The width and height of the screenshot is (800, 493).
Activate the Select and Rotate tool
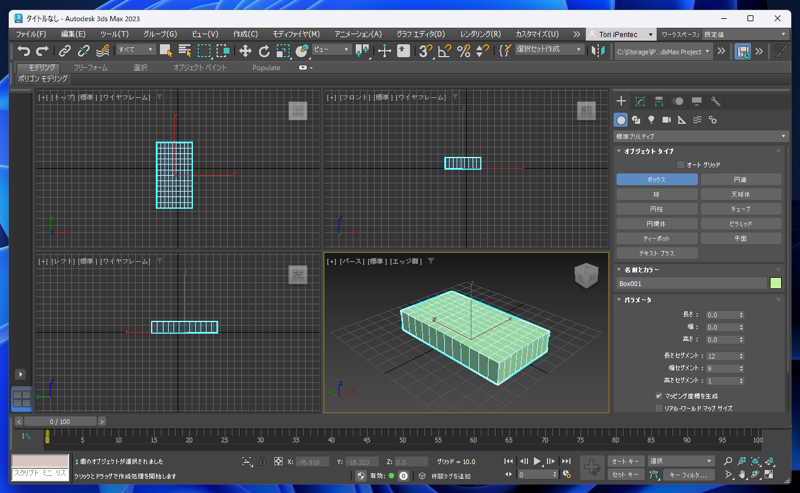[x=264, y=51]
